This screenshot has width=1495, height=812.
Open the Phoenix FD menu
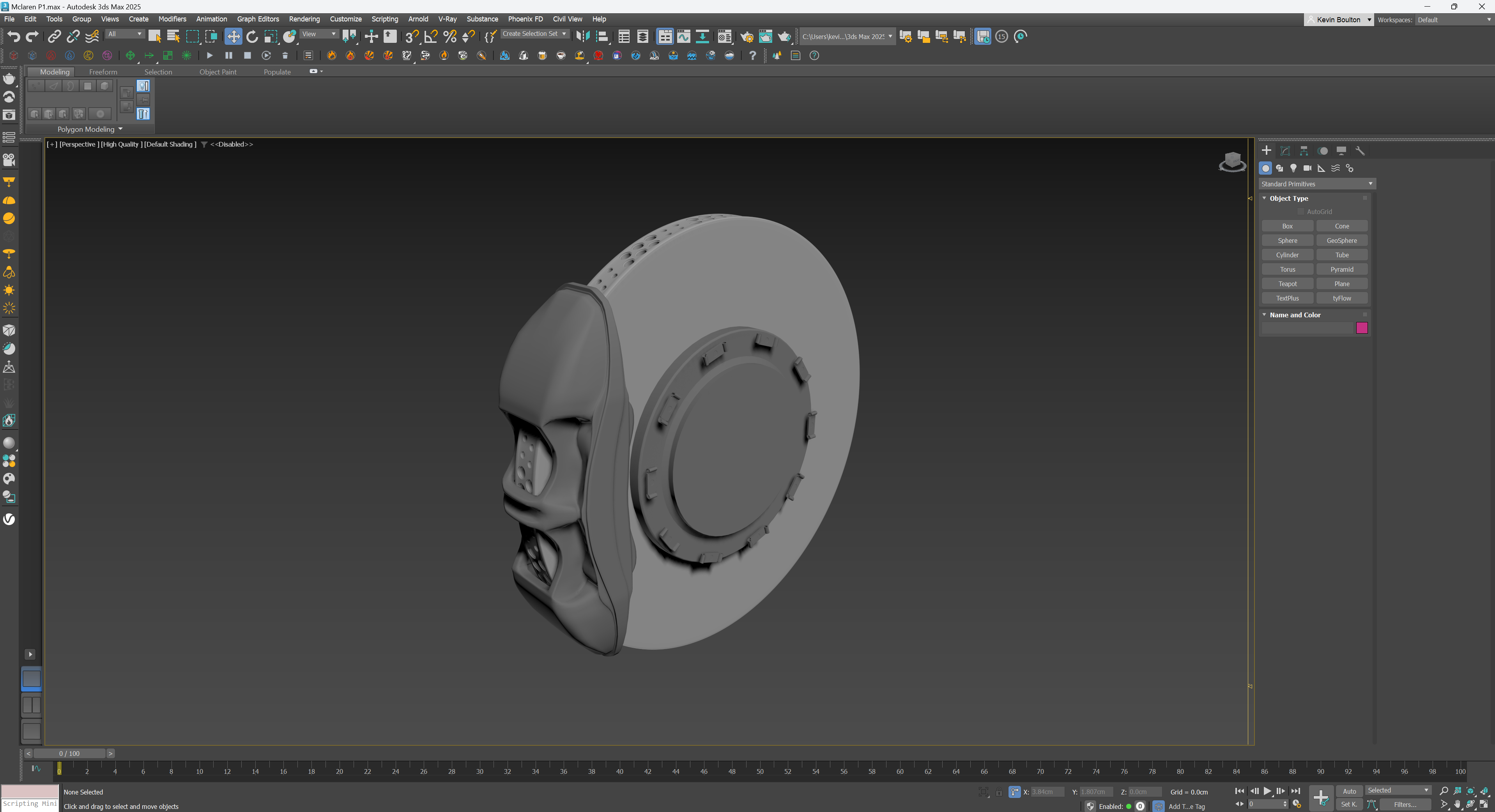[525, 19]
